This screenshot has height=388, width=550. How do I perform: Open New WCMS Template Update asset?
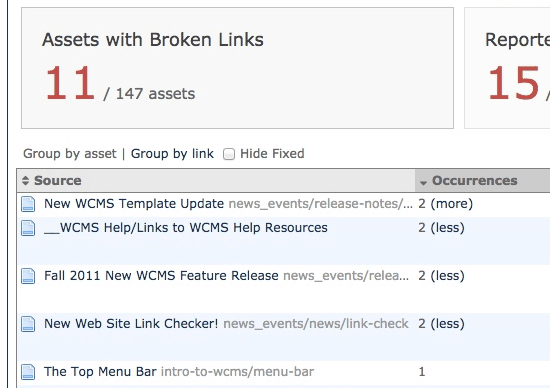click(x=134, y=203)
